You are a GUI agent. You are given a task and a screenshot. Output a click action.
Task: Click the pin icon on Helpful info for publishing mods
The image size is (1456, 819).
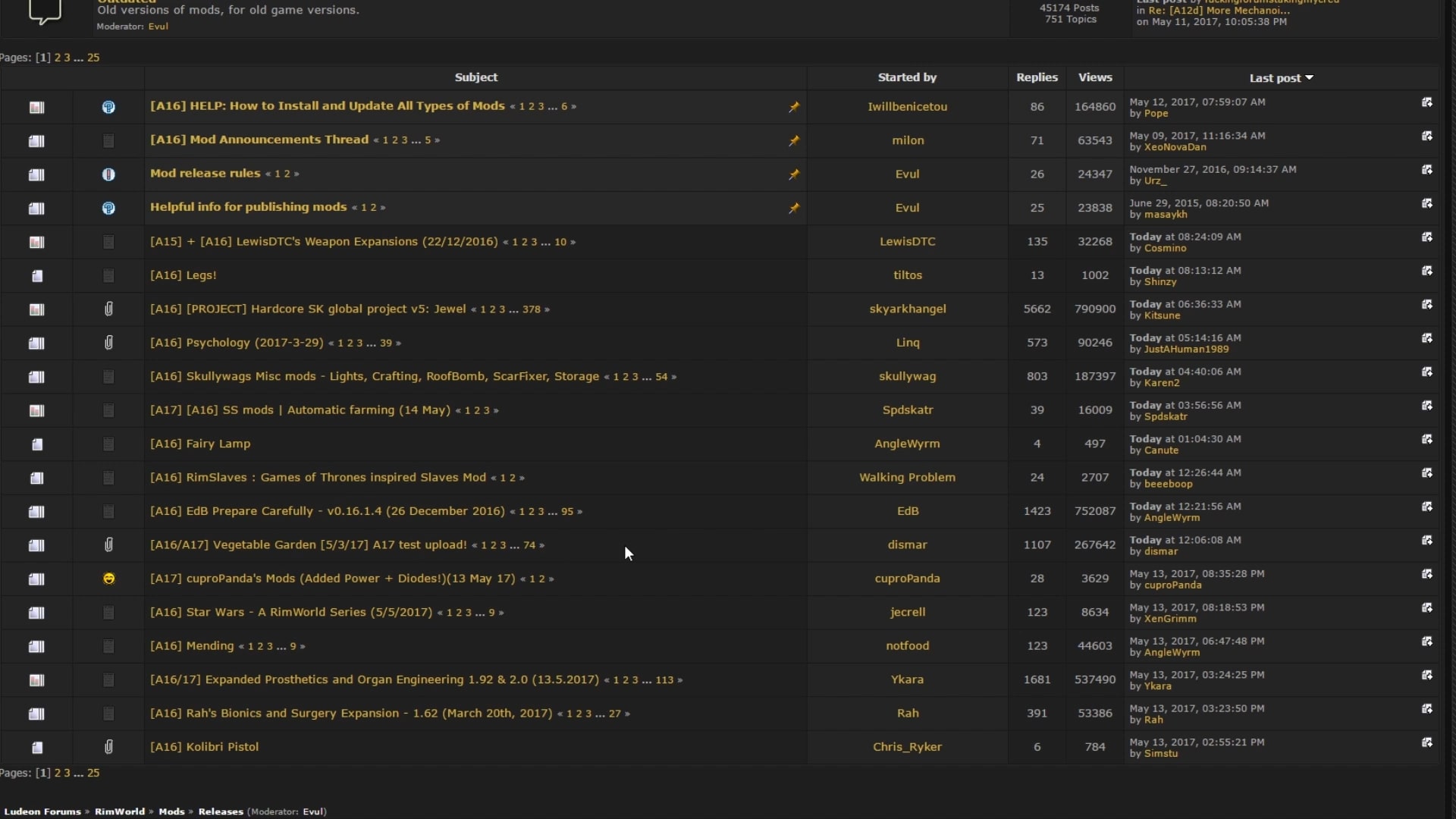pyautogui.click(x=794, y=207)
